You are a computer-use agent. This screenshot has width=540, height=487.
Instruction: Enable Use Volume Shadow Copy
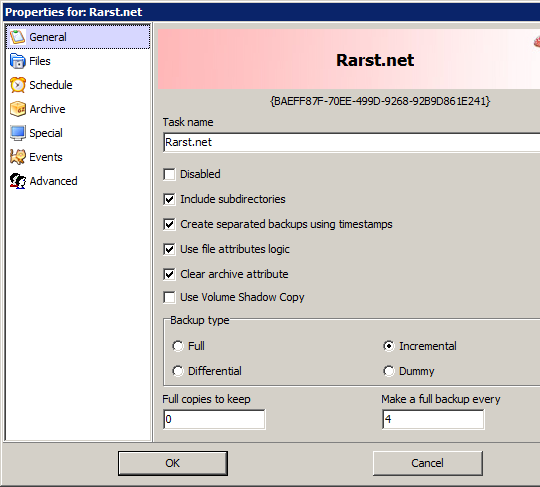click(x=169, y=297)
